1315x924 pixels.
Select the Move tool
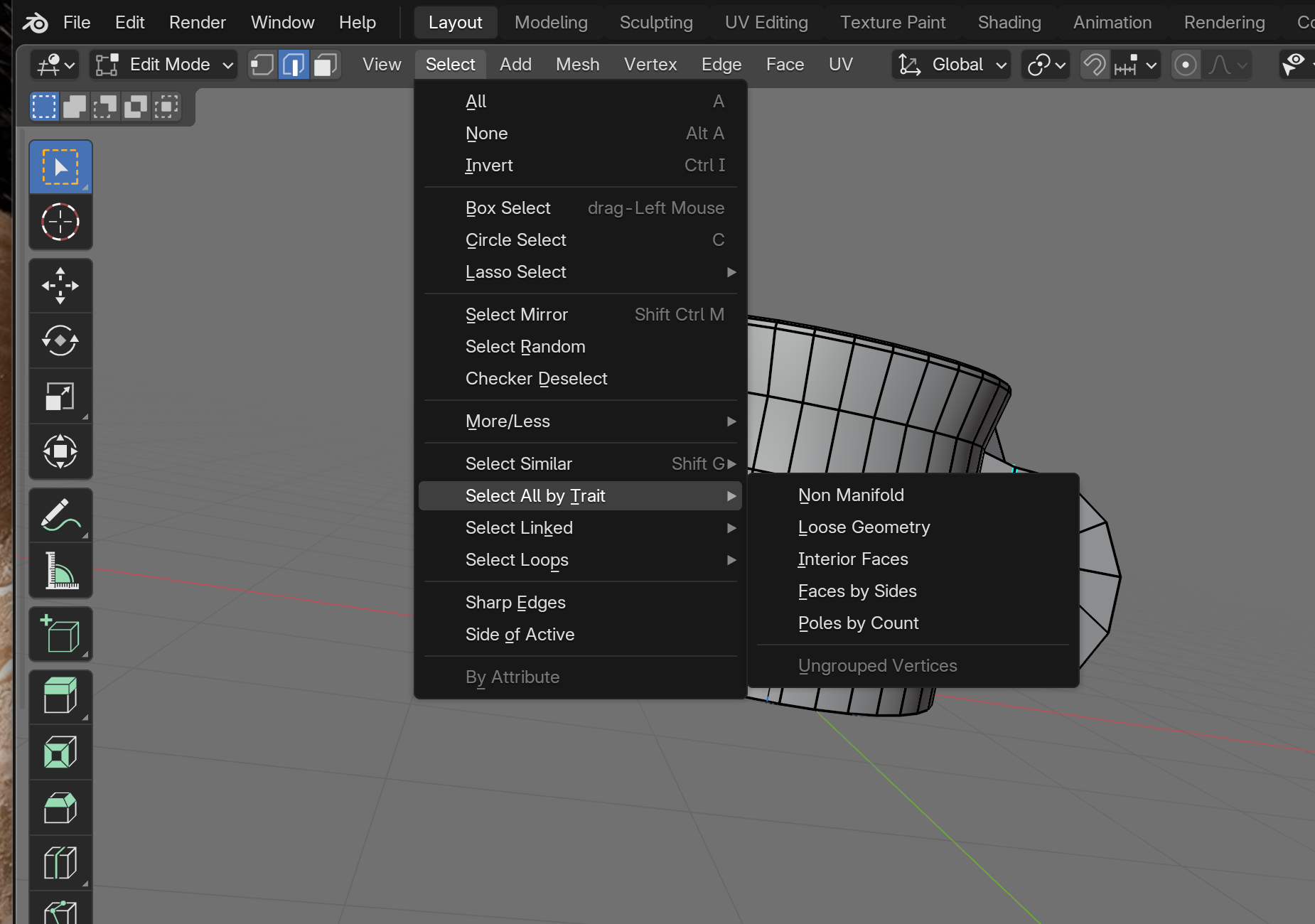click(60, 286)
